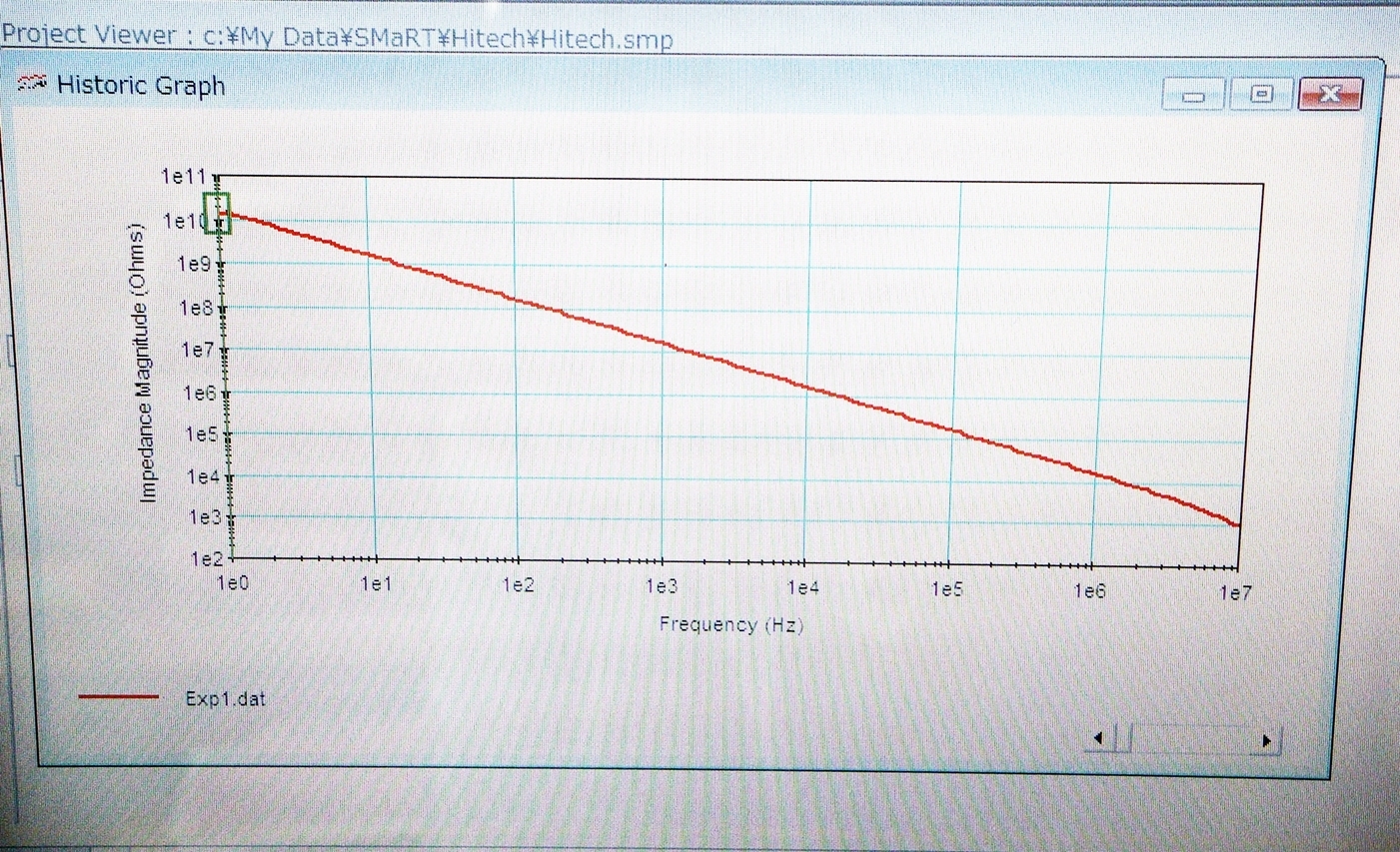Click the 1e1 frequency axis label
The width and height of the screenshot is (1400, 852).
click(x=376, y=584)
